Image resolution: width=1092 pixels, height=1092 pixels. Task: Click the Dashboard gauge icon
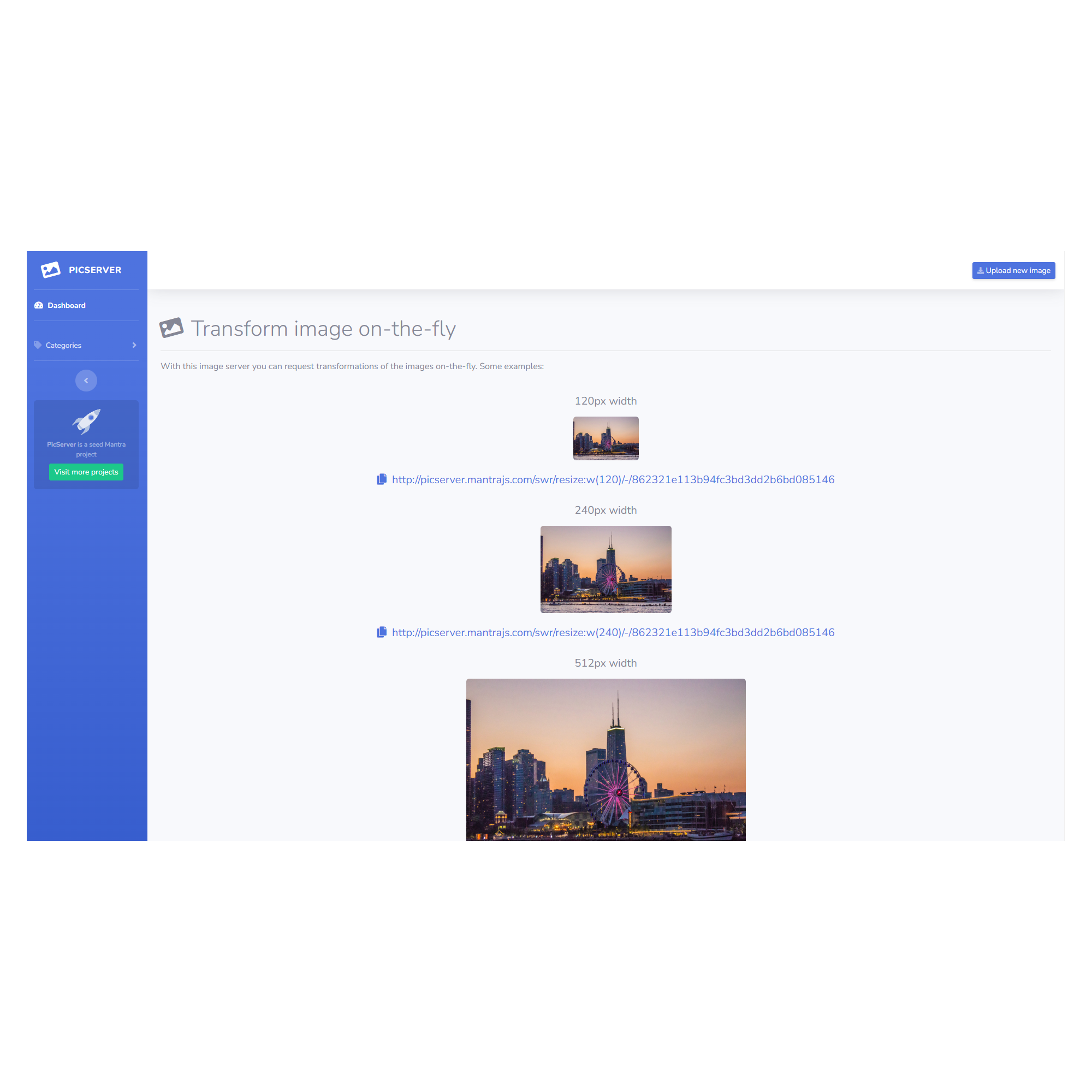[x=39, y=305]
